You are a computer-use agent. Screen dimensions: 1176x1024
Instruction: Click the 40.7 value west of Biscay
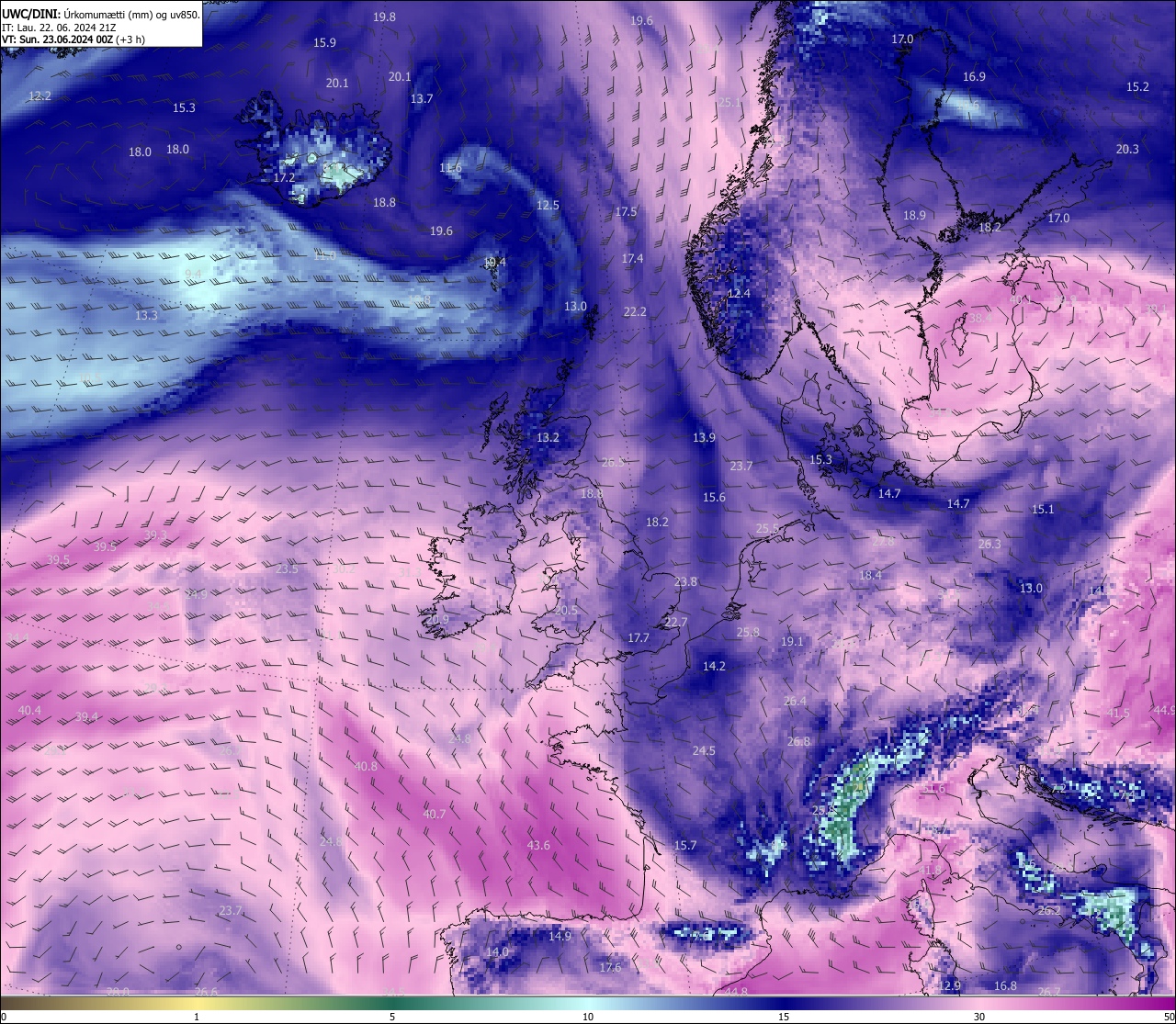[435, 815]
